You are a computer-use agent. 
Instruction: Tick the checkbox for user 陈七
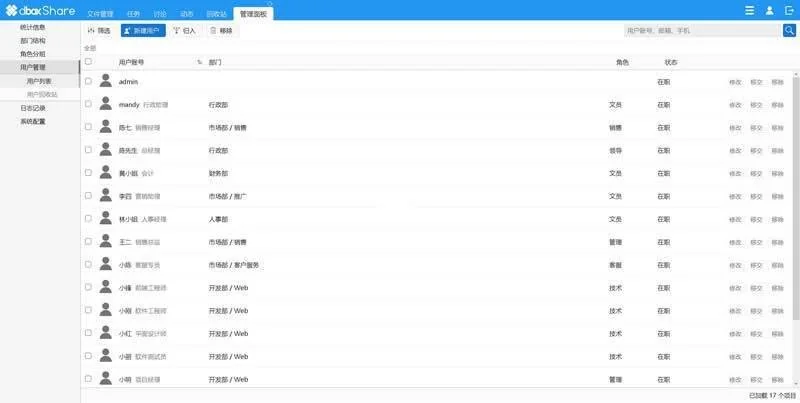click(x=88, y=127)
